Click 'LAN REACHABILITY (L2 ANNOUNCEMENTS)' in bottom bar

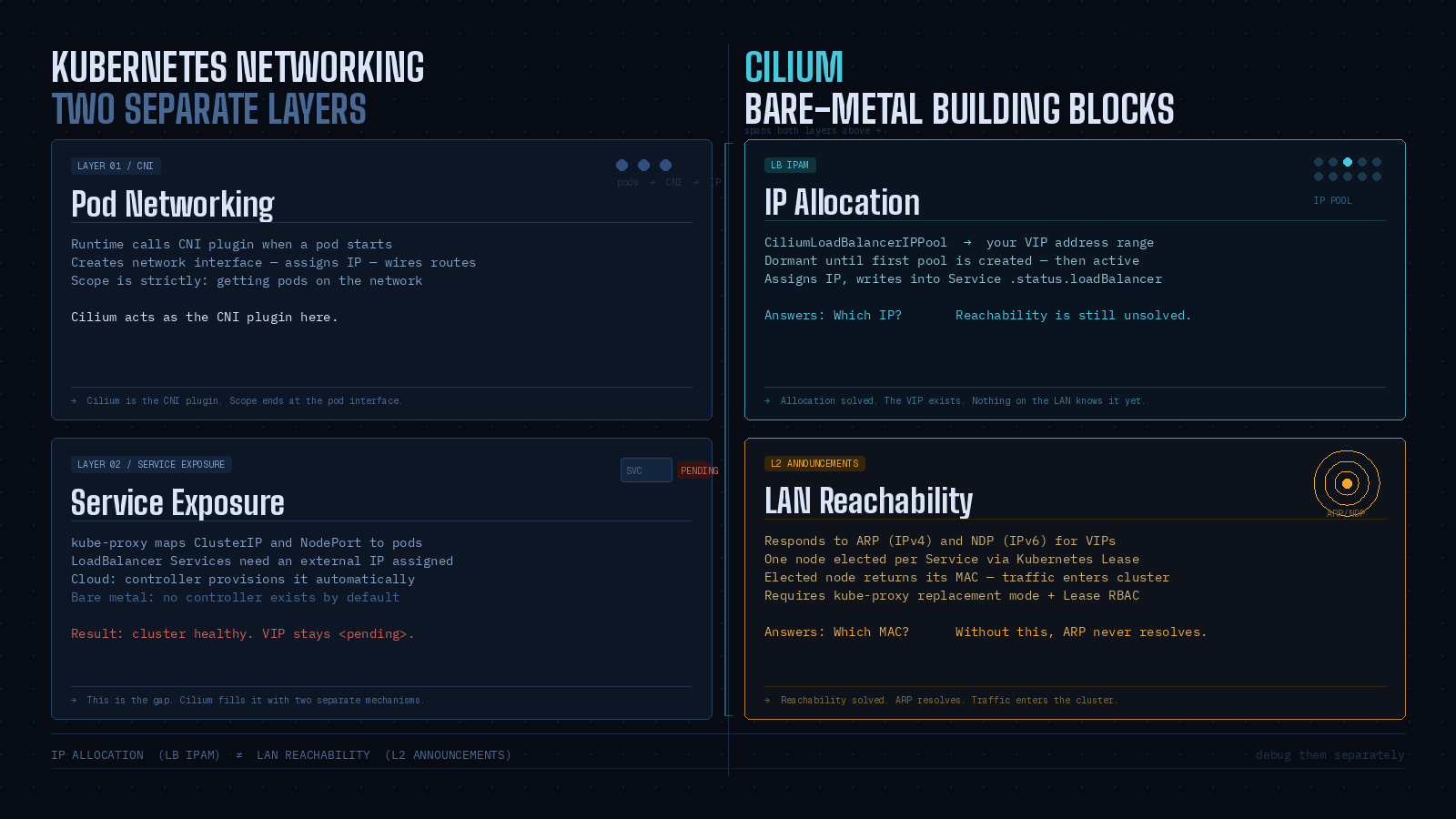384,755
